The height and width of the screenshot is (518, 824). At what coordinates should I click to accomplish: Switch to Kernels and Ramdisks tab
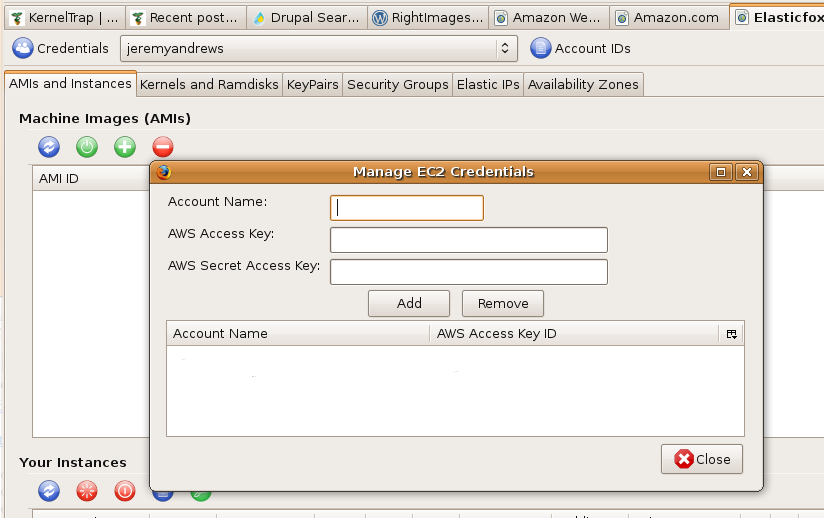pyautogui.click(x=209, y=85)
